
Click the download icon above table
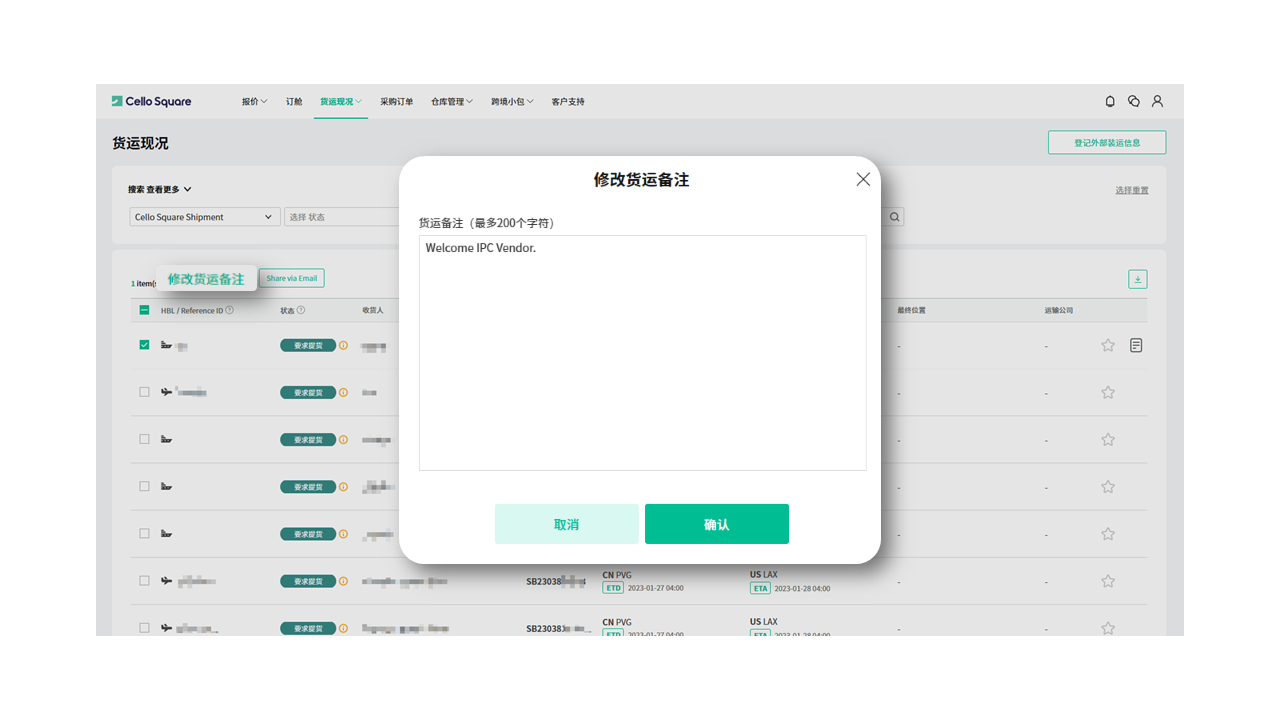click(1137, 279)
